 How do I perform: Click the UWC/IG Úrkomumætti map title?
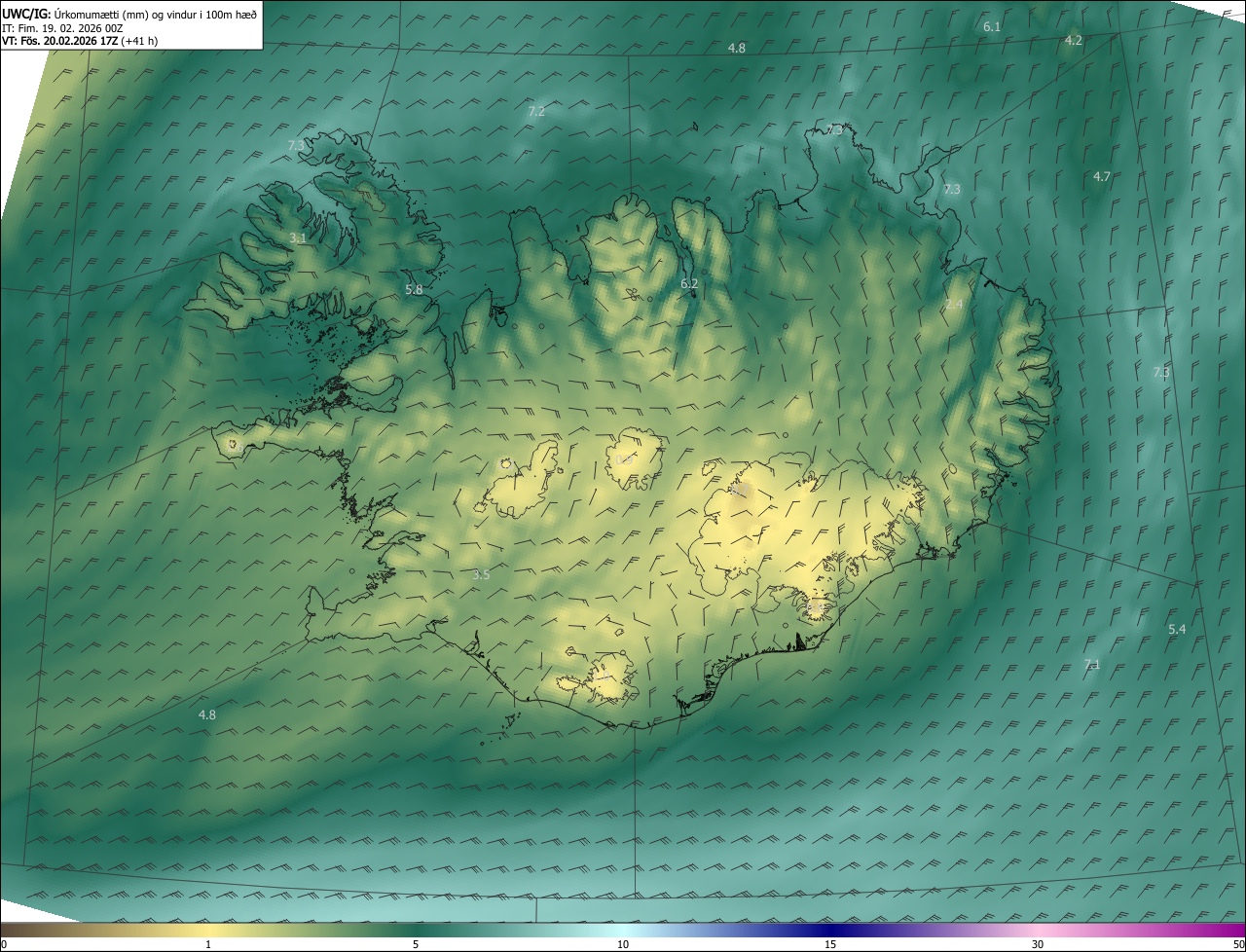coord(129,13)
